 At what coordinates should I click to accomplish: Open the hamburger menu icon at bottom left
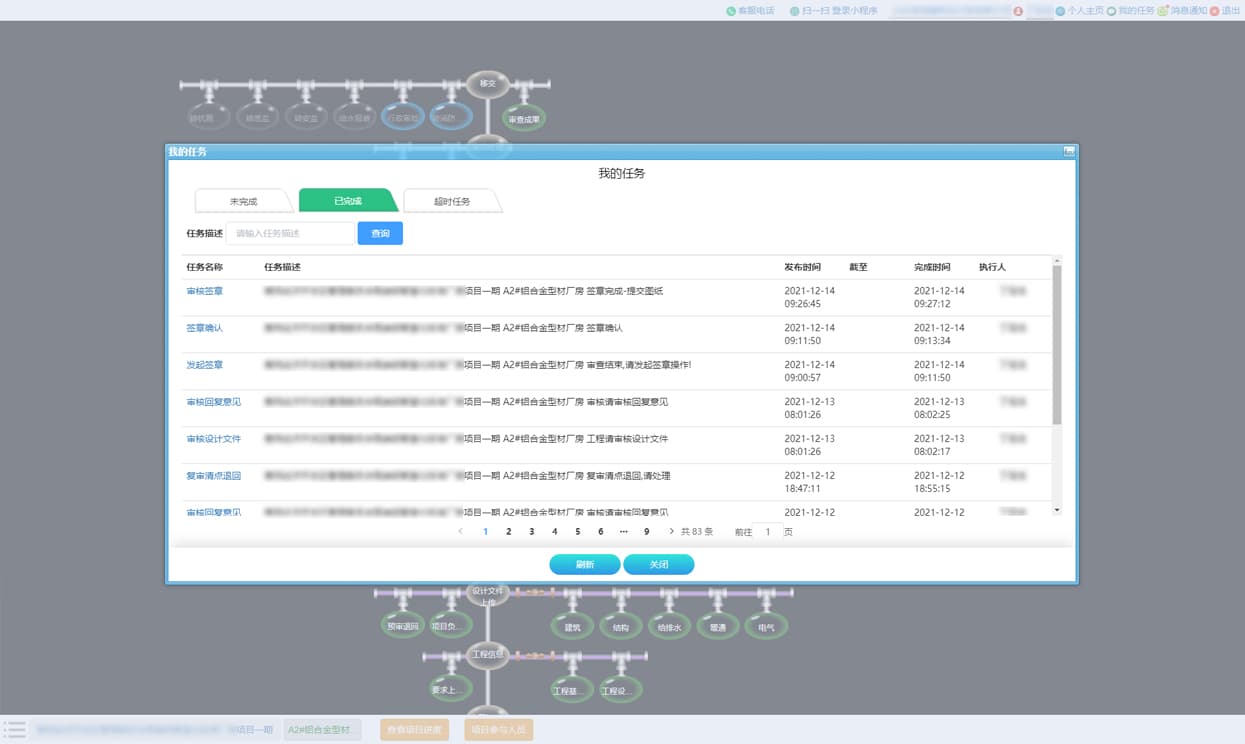coord(14,730)
